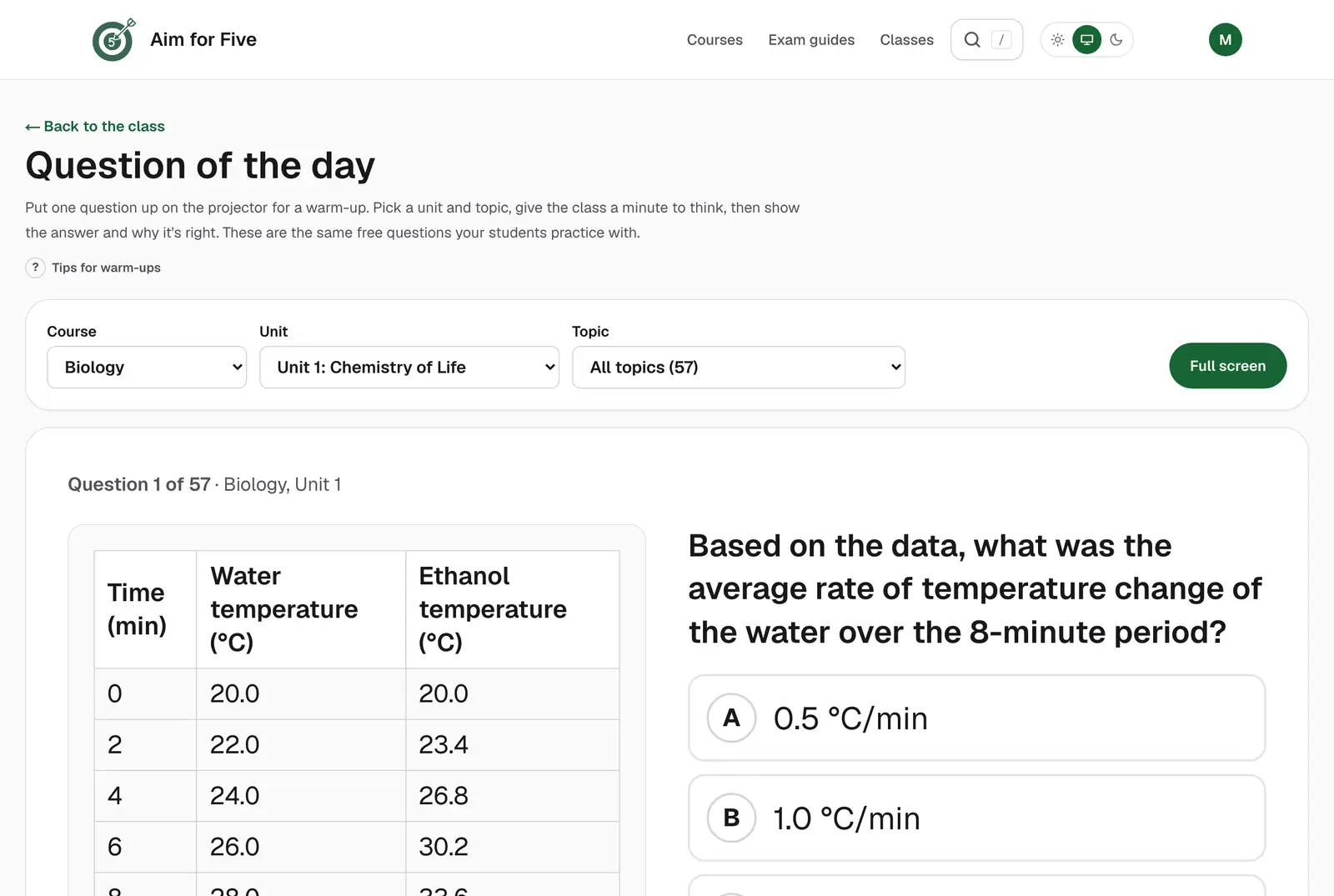Click the water value 24.0 cell

(301, 795)
